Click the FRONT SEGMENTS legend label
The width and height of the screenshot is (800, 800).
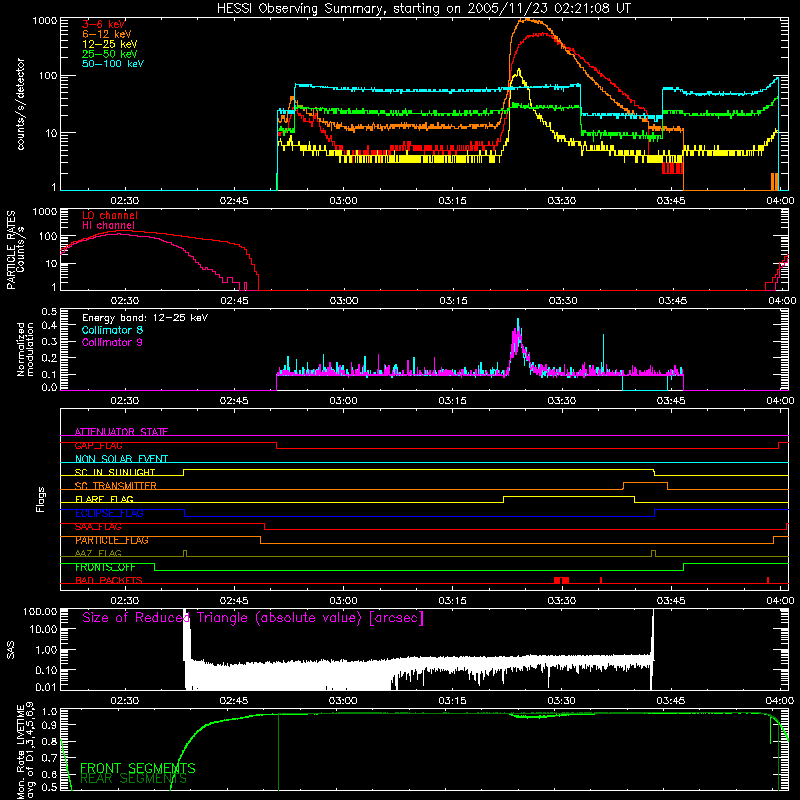[138, 768]
